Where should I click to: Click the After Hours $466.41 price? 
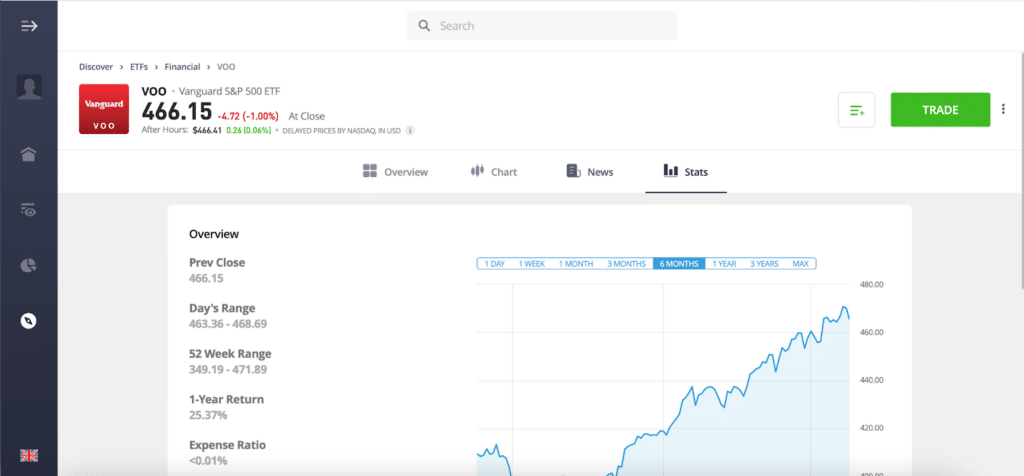207,131
